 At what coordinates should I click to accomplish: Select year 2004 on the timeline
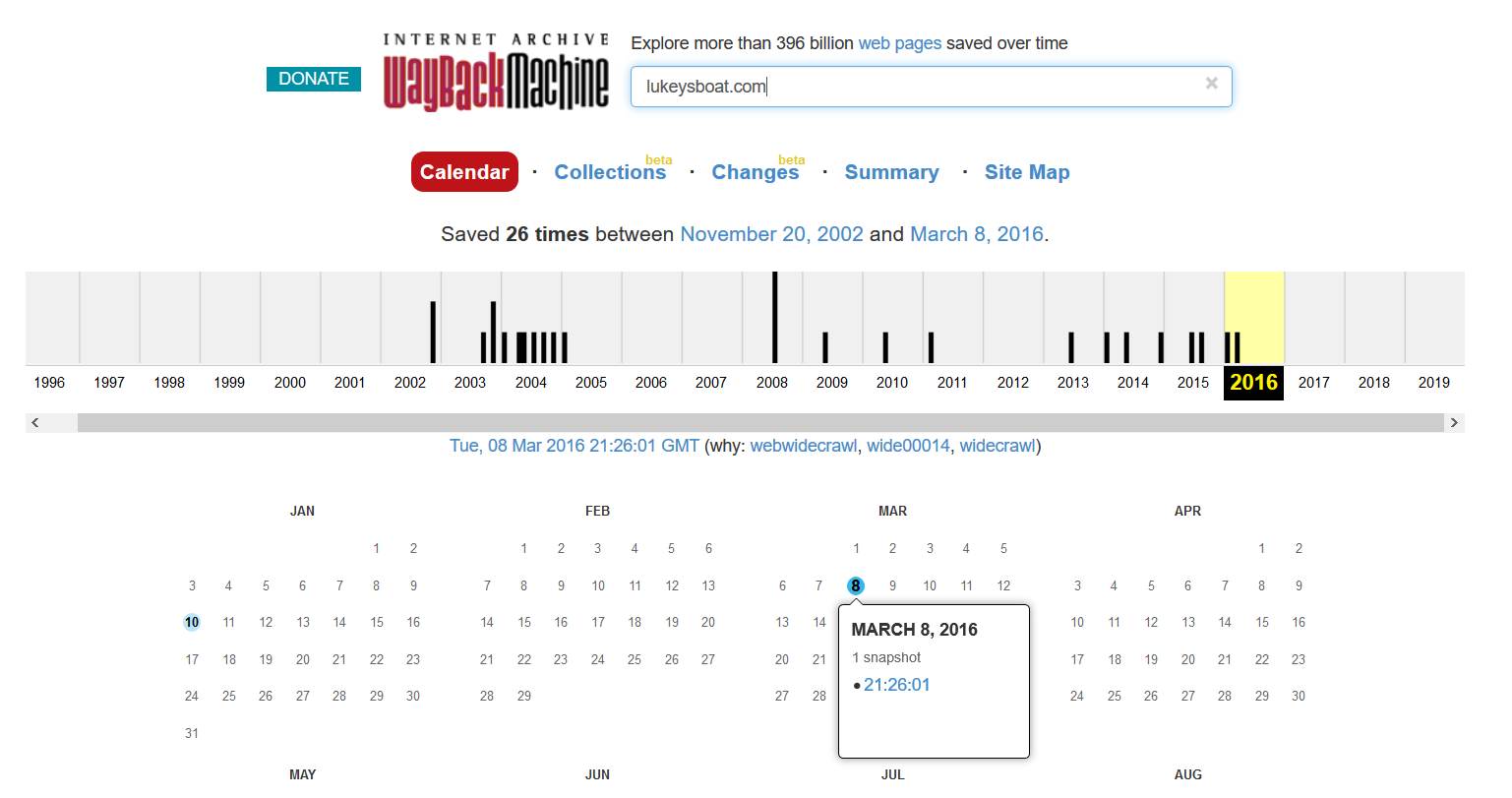click(x=530, y=383)
